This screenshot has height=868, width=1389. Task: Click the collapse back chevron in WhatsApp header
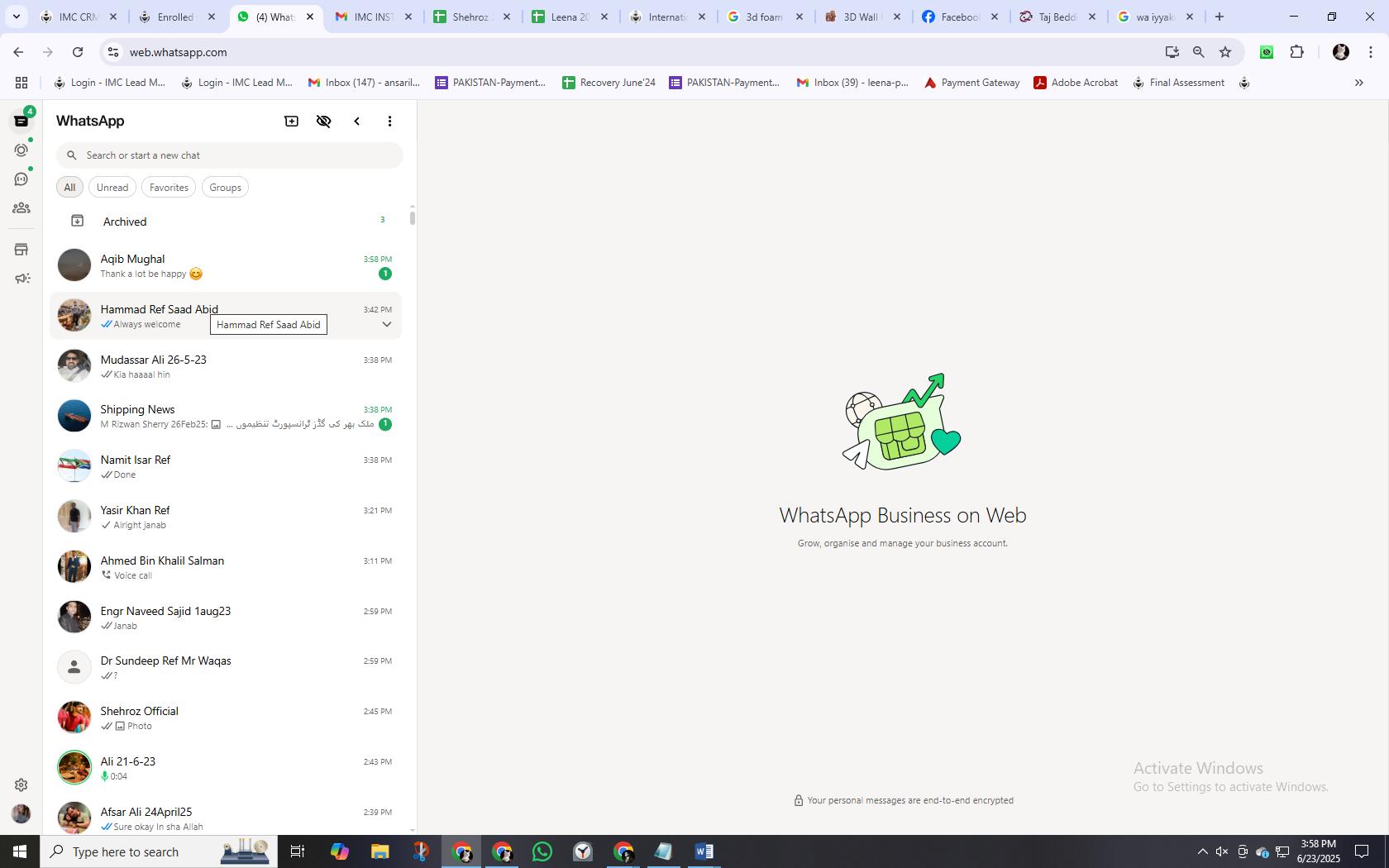(x=357, y=121)
